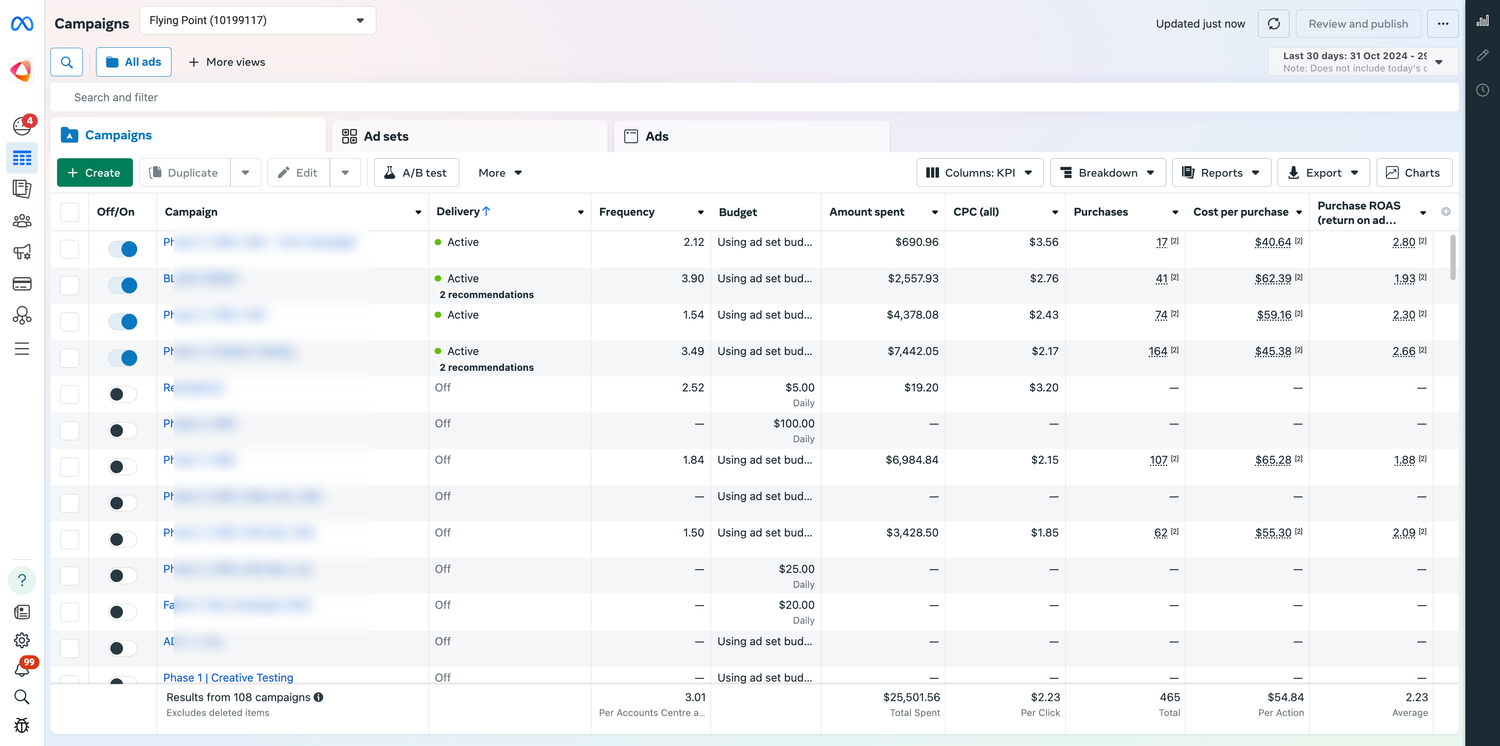Click Review and publish button

(1357, 24)
